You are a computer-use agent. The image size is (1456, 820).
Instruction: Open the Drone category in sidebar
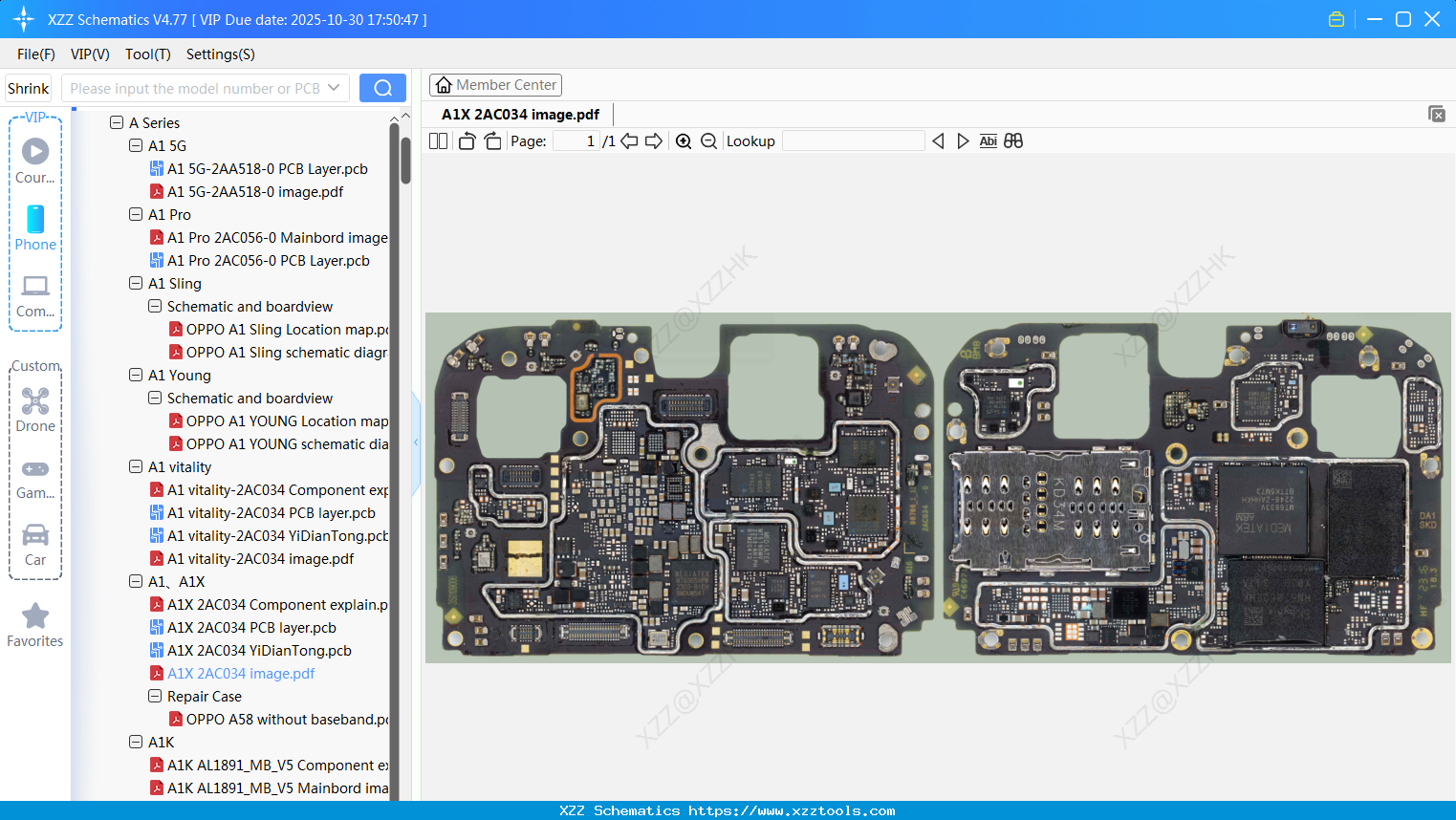[x=35, y=410]
